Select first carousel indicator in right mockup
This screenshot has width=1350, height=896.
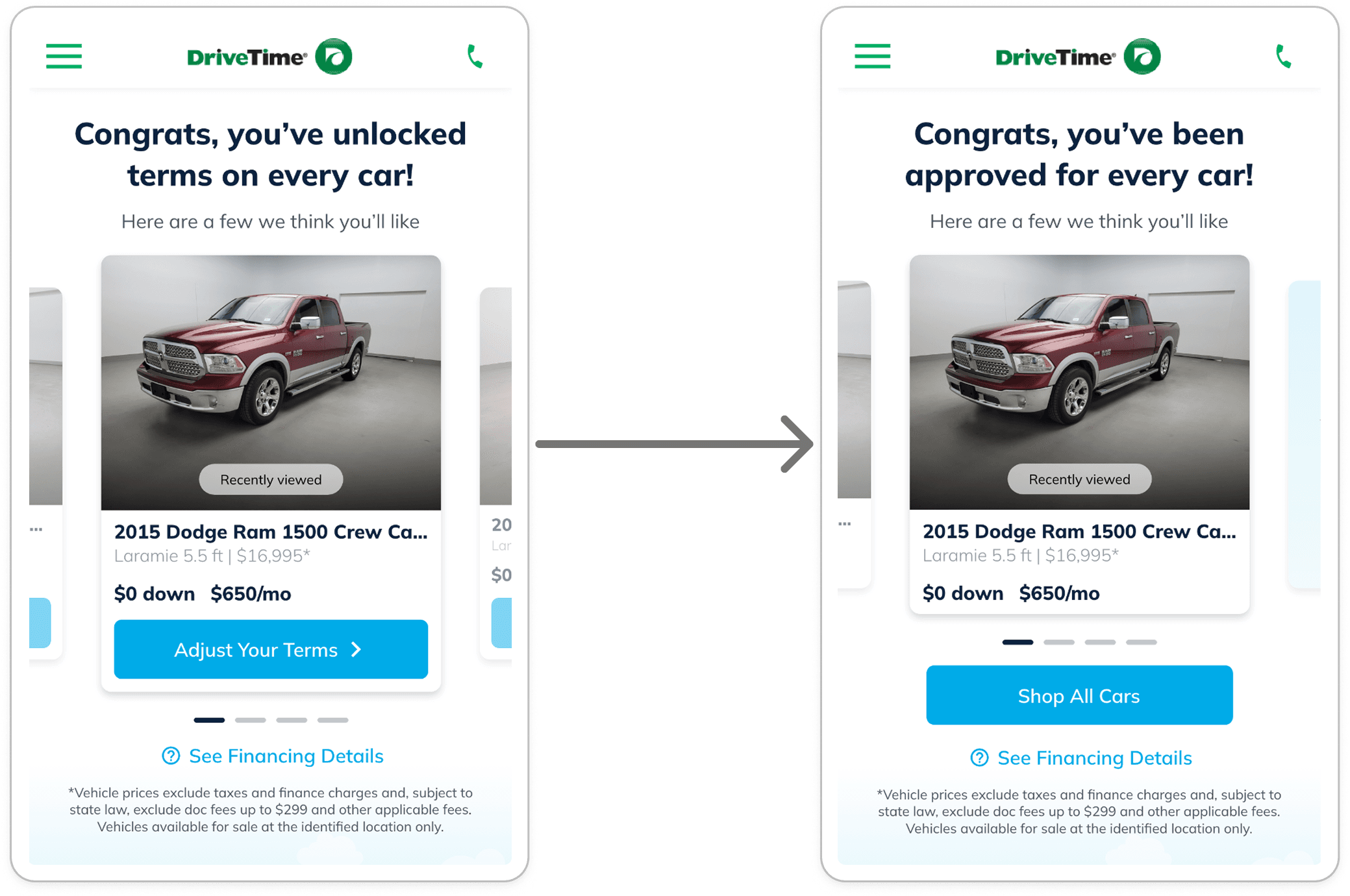(x=1018, y=642)
